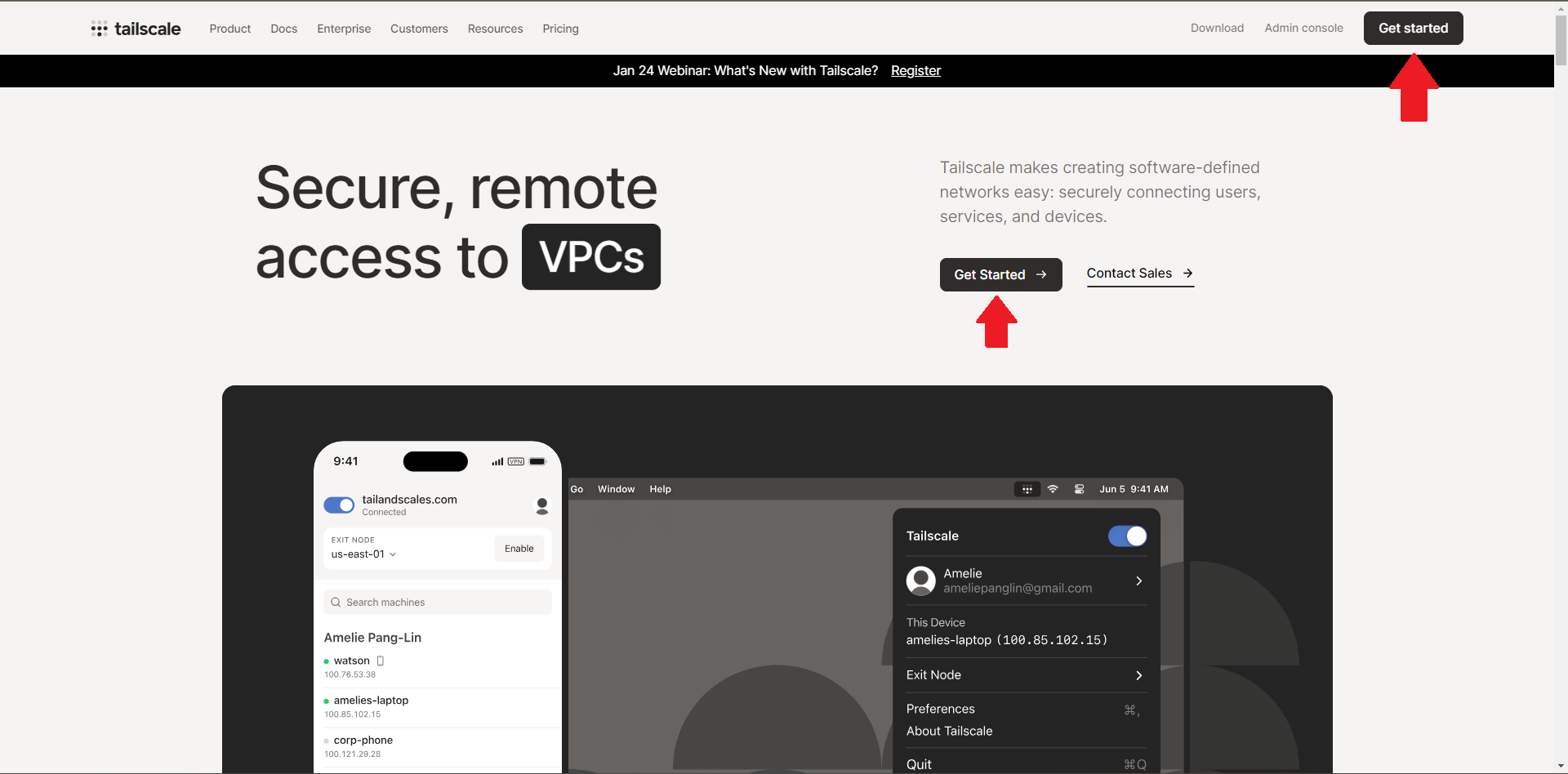Open the Customers page
The height and width of the screenshot is (774, 1568).
pos(419,29)
